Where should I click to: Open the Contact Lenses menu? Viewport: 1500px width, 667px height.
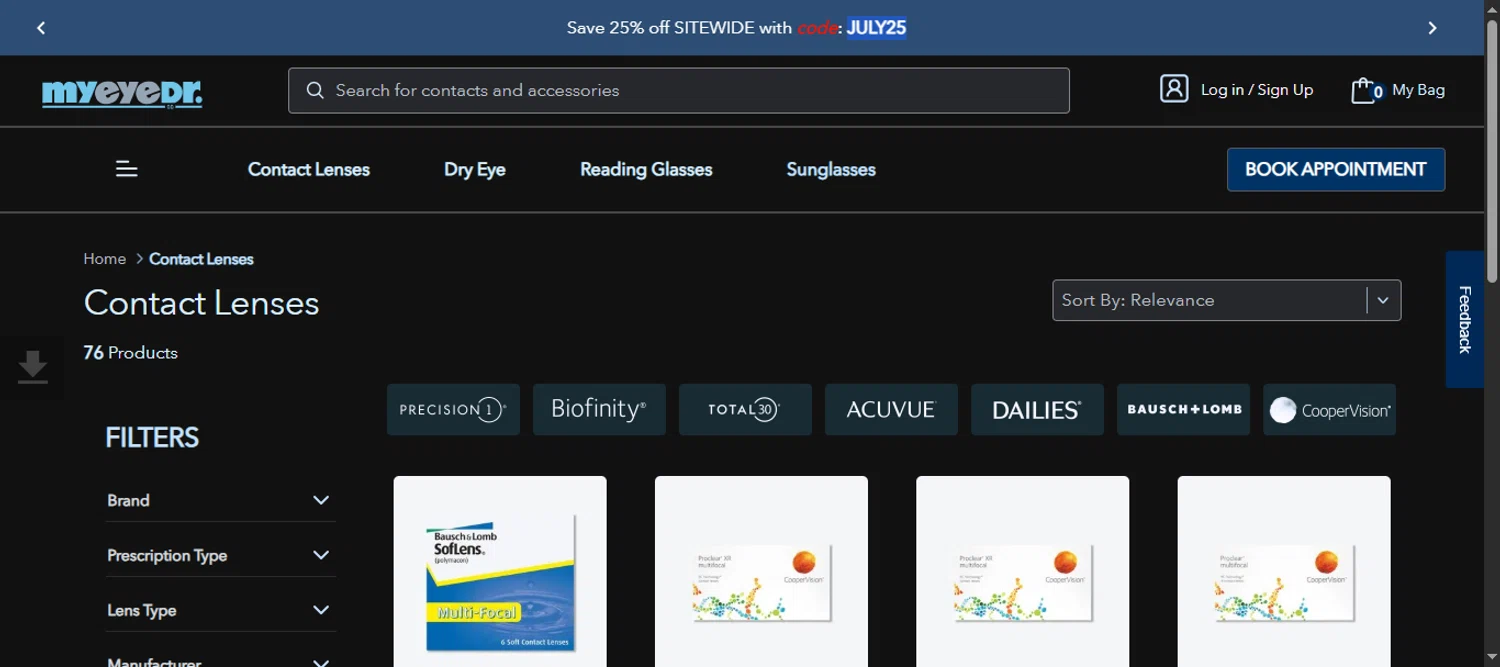click(309, 169)
